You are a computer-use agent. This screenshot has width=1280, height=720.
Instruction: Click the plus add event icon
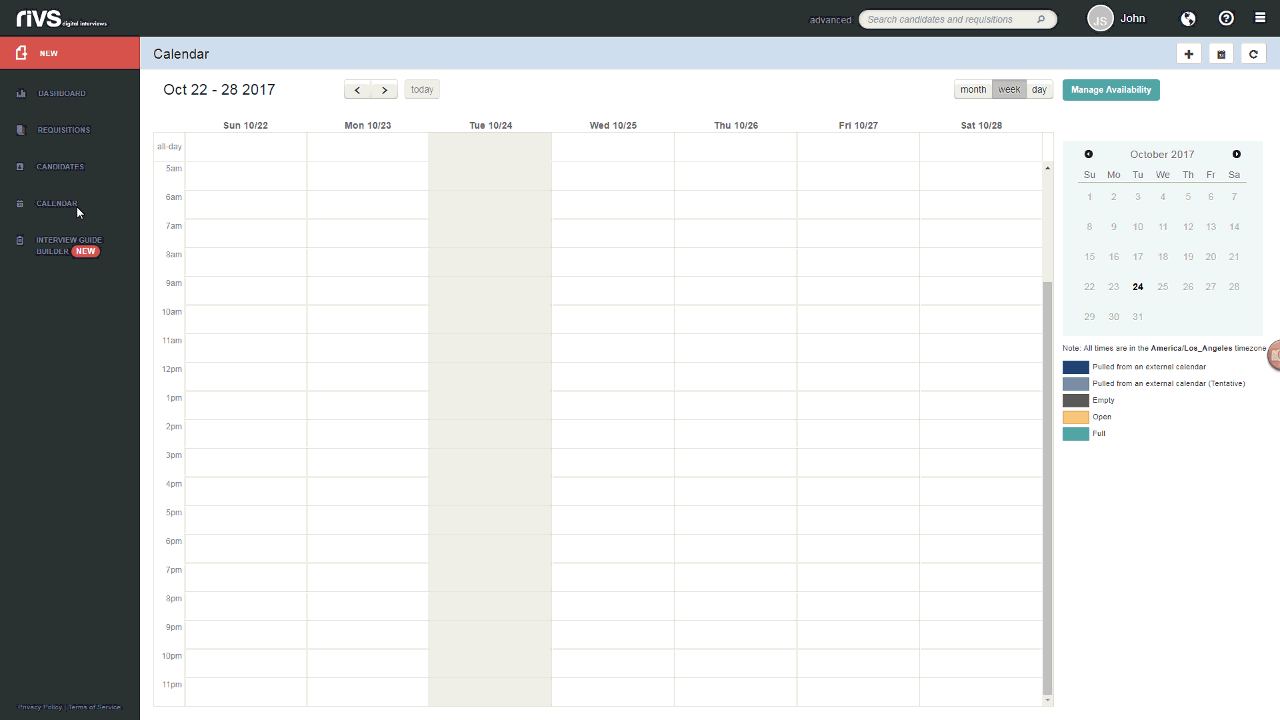pyautogui.click(x=1189, y=54)
